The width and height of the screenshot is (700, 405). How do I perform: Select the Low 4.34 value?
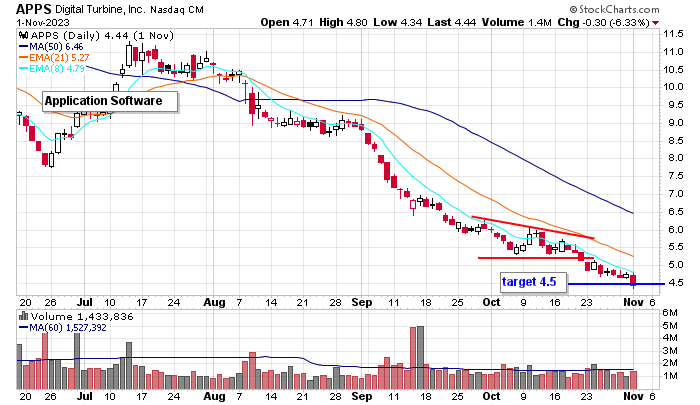tap(397, 22)
